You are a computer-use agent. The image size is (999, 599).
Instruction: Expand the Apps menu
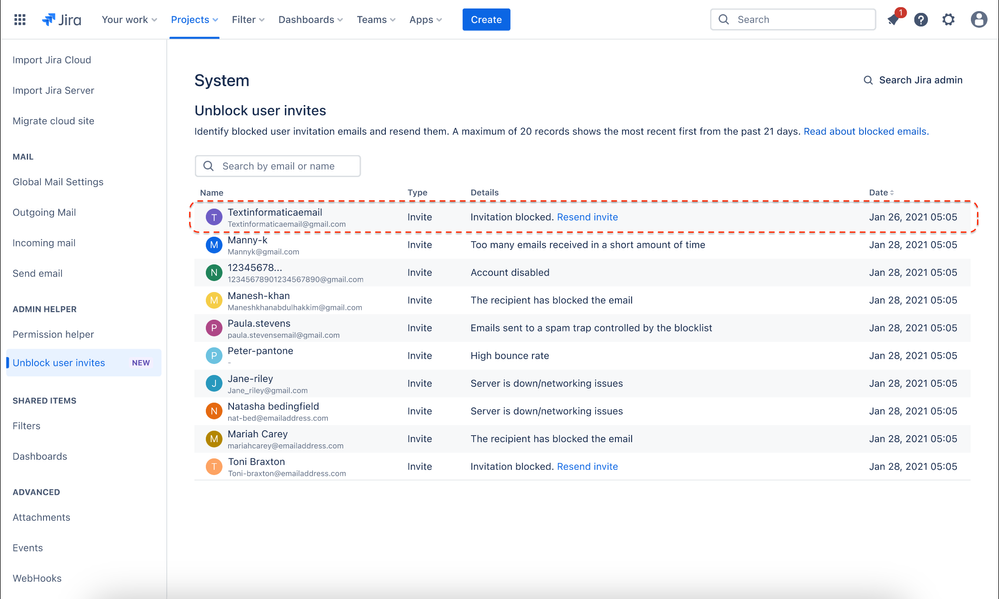click(426, 20)
